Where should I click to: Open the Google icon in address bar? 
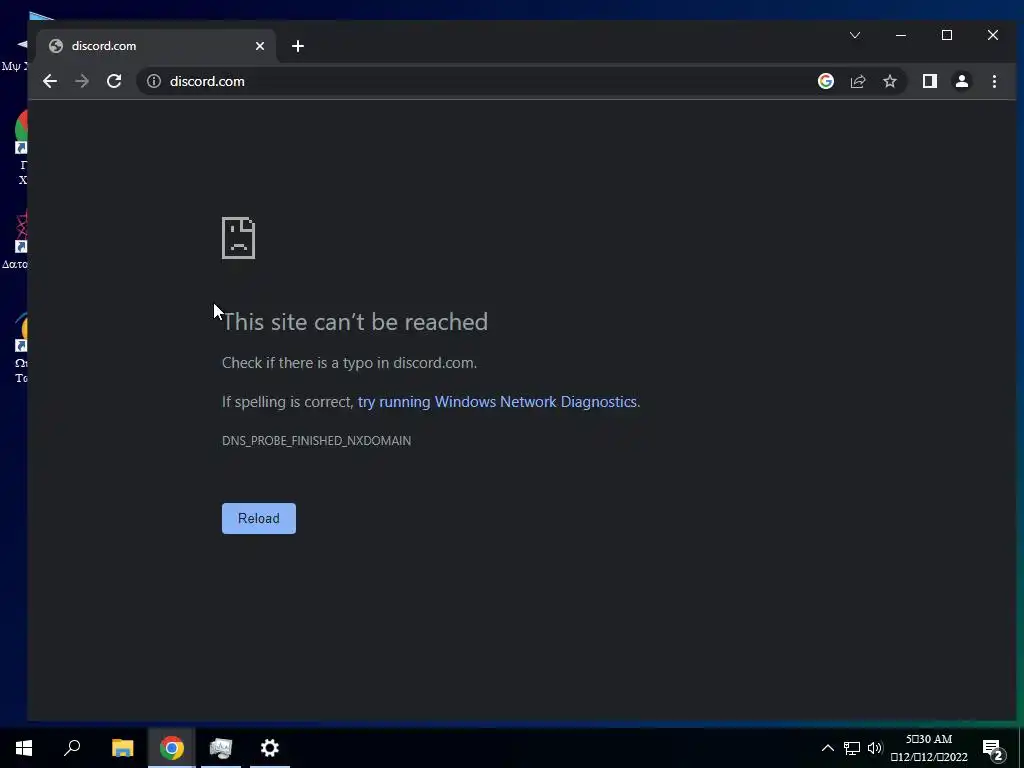825,81
